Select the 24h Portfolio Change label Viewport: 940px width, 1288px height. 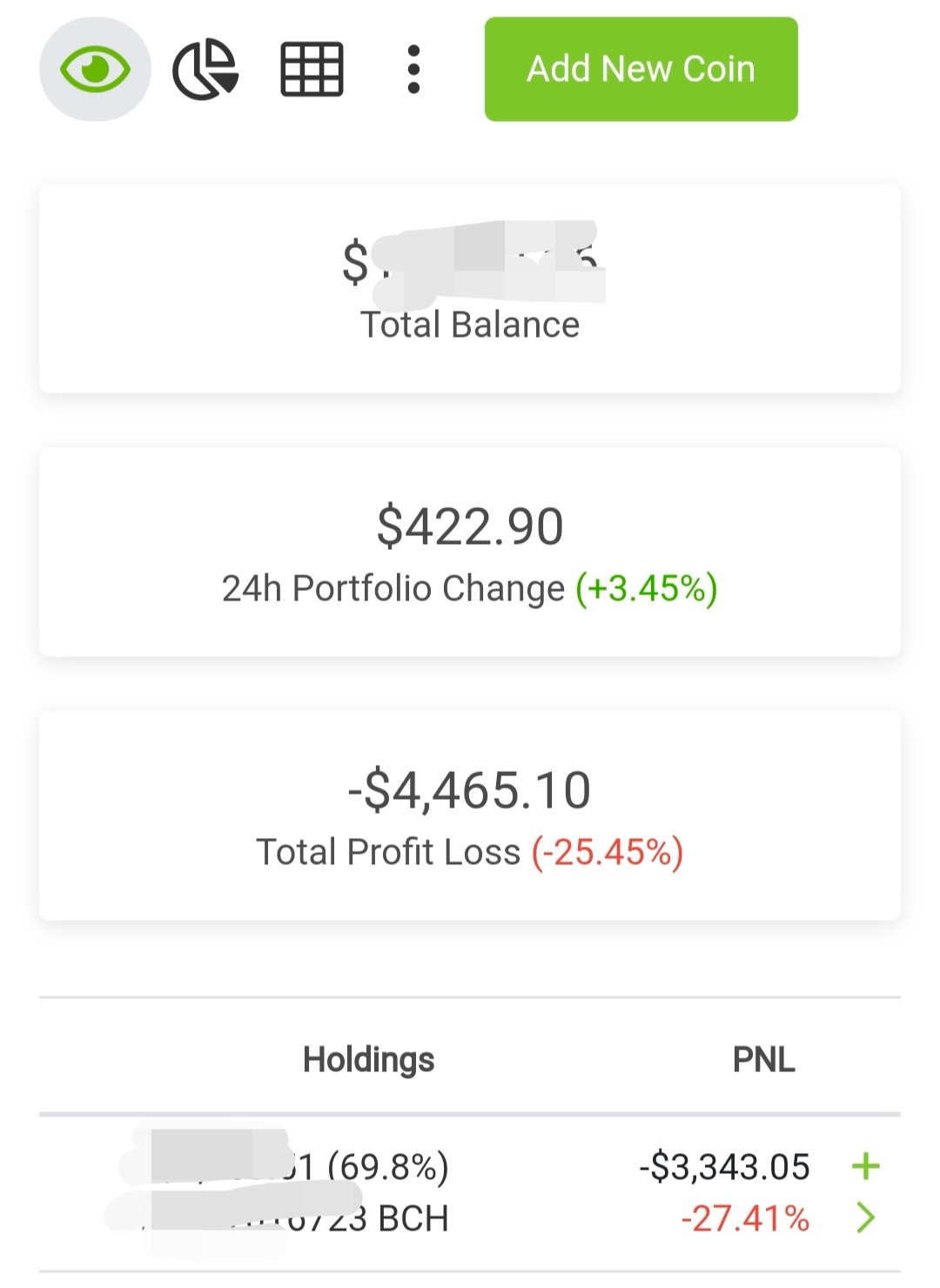tap(393, 588)
